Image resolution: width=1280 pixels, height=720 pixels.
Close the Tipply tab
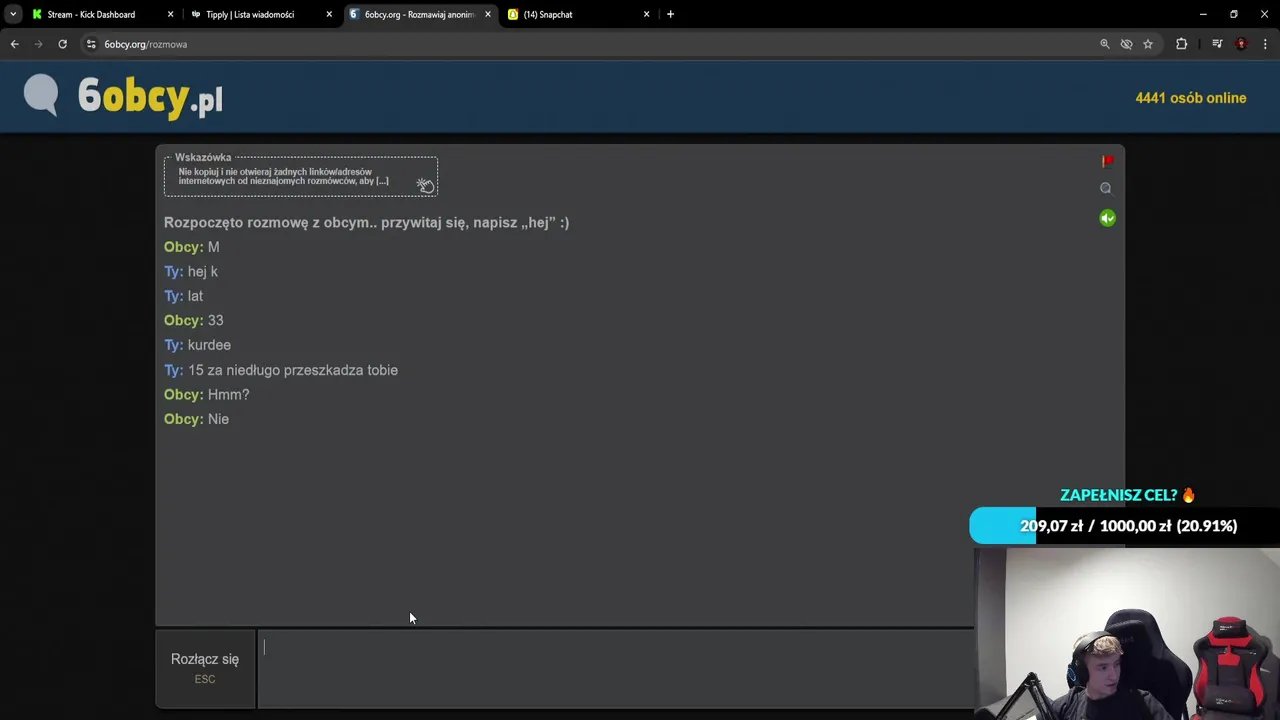[329, 15]
